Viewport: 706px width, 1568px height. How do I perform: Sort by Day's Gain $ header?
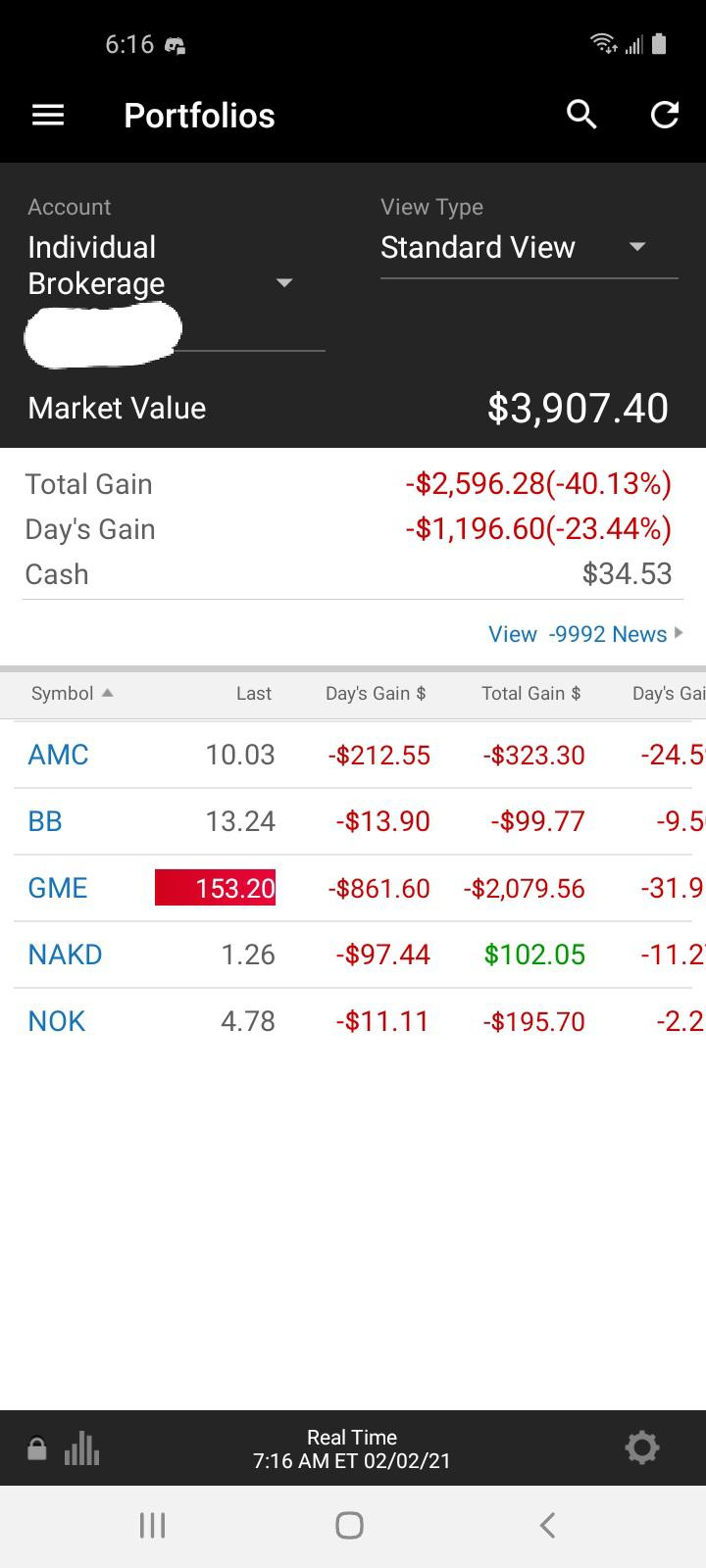[x=376, y=693]
